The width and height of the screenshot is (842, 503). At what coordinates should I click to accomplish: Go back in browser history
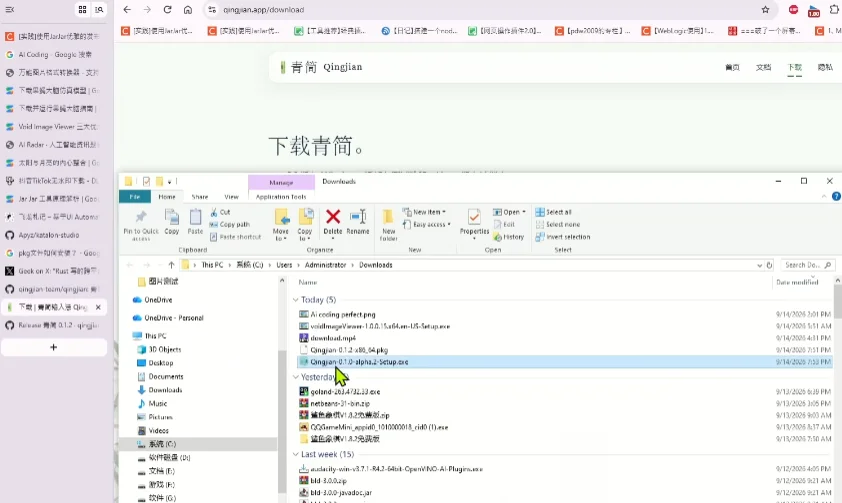(127, 10)
